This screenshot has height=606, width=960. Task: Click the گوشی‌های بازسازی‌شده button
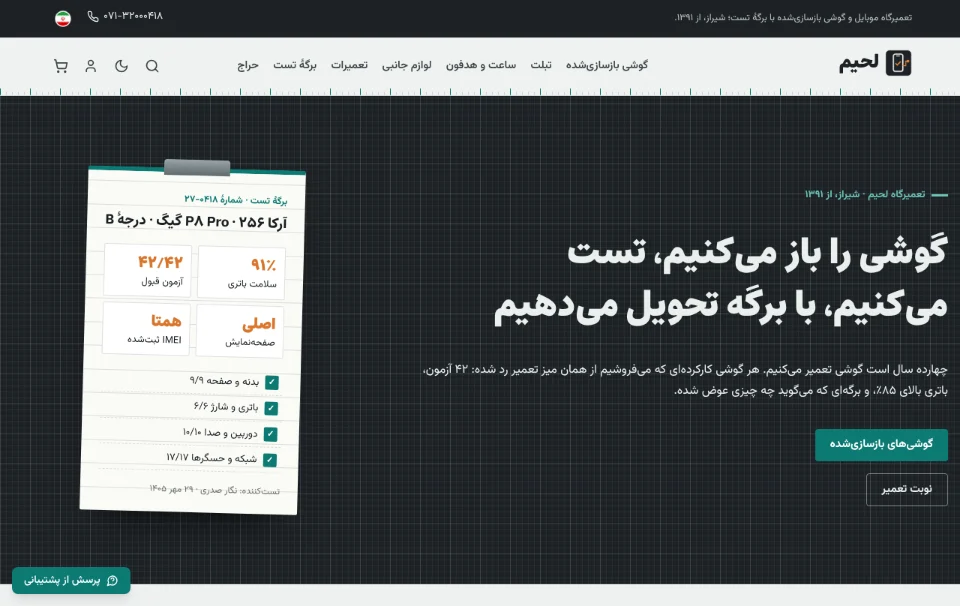coord(881,444)
